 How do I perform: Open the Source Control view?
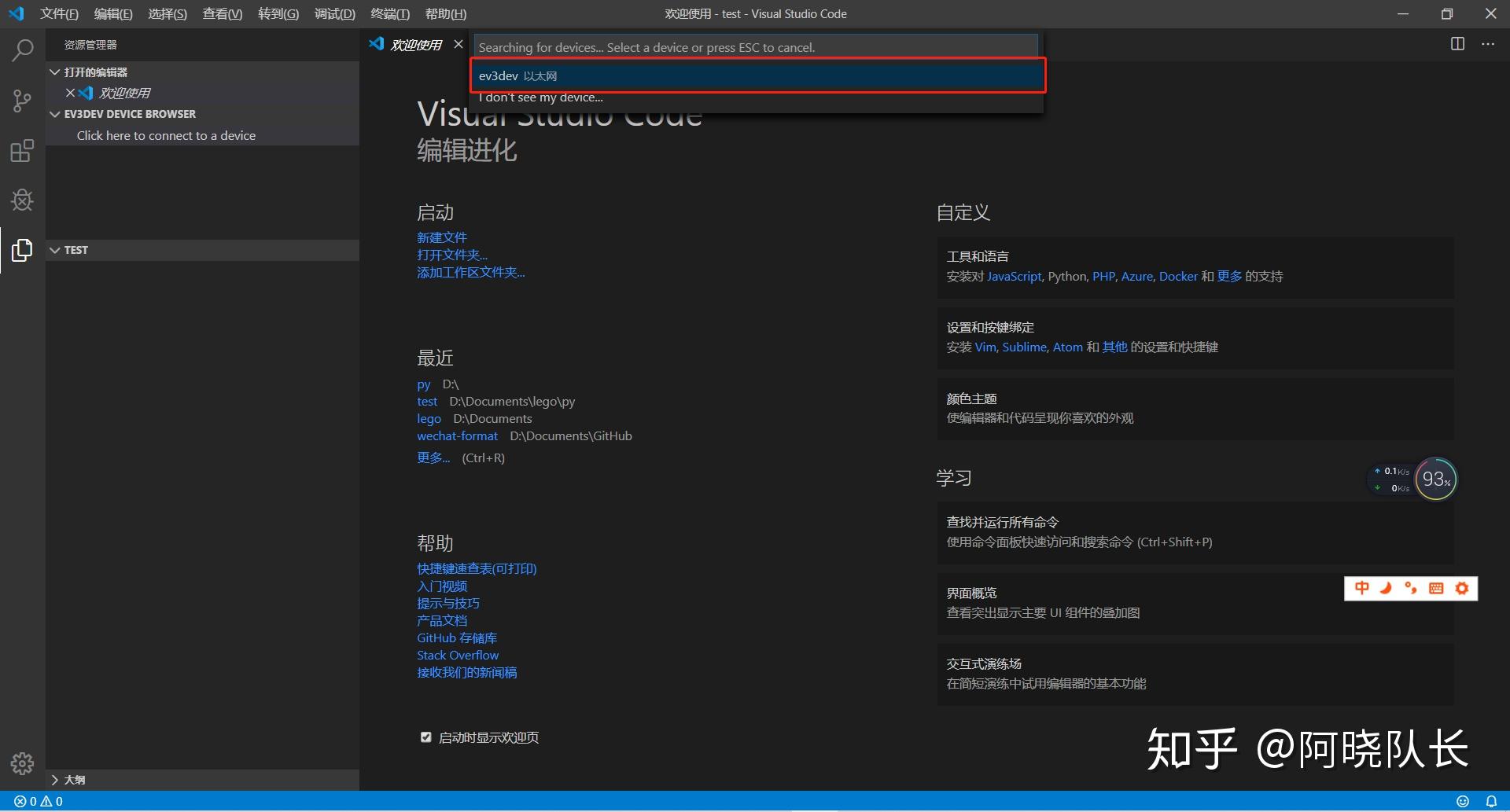pyautogui.click(x=21, y=101)
